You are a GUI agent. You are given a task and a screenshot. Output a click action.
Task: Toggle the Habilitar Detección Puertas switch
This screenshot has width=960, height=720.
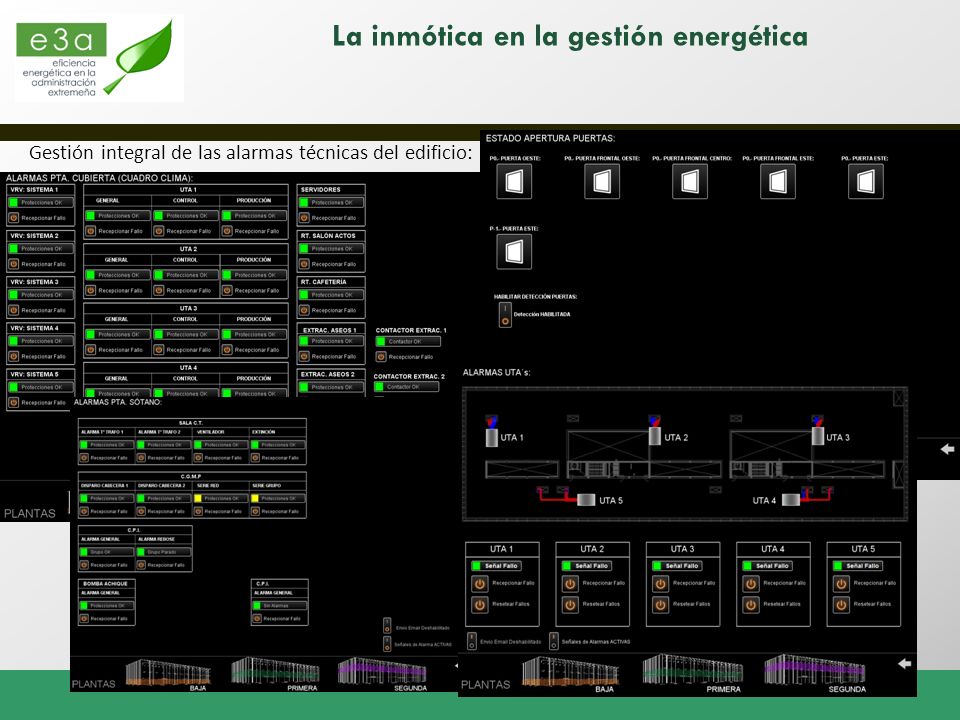pyautogui.click(x=505, y=315)
